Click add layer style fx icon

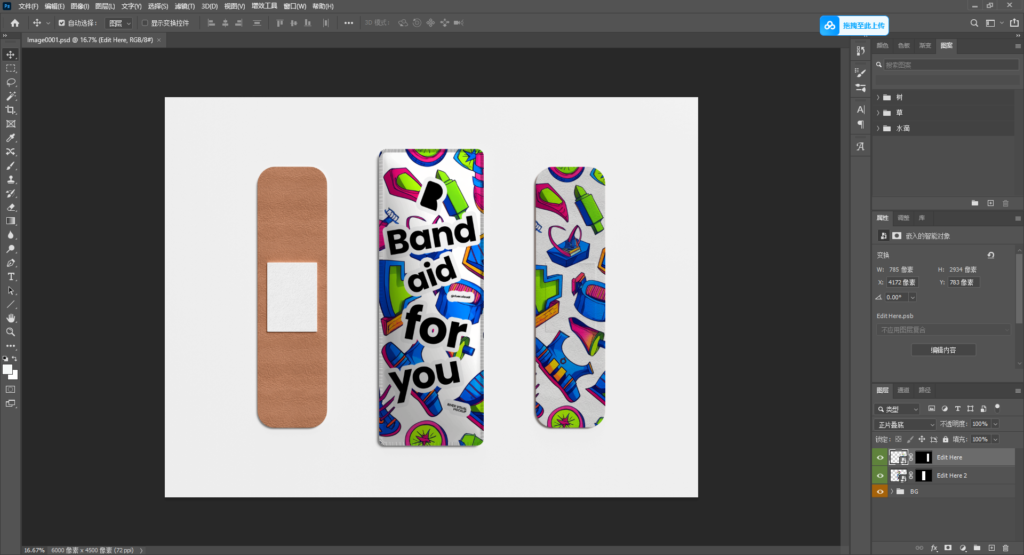(934, 548)
